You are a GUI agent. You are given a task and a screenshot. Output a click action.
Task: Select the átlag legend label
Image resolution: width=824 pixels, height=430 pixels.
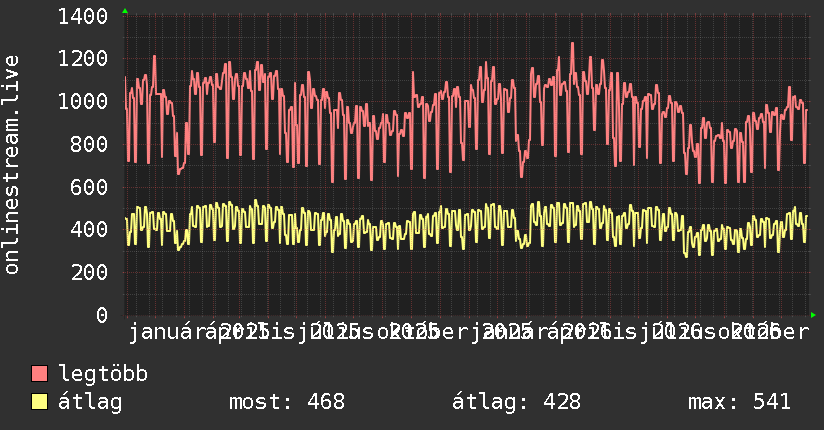[90, 403]
